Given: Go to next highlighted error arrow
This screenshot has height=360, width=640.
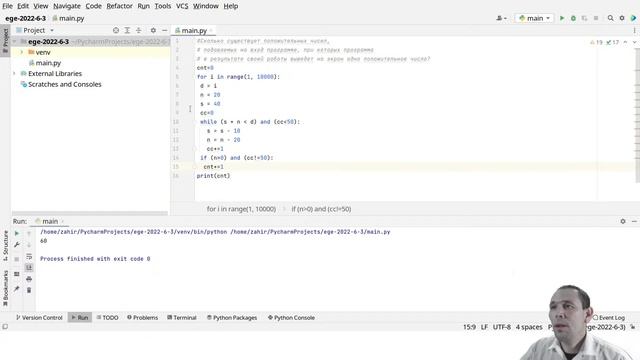Looking at the screenshot, I should (x=634, y=42).
